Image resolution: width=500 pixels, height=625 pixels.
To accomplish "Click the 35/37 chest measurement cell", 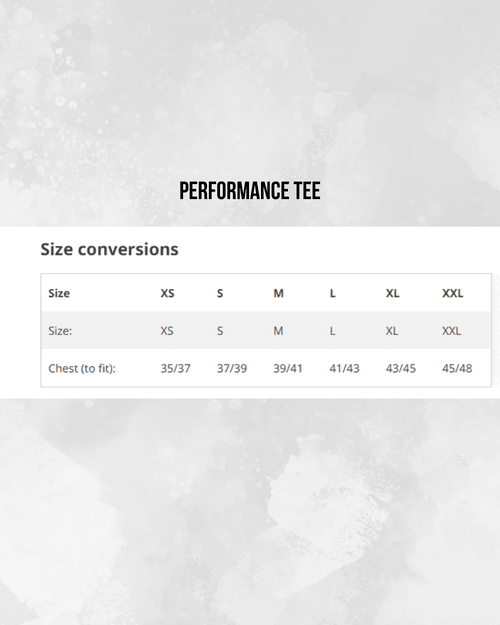I will [175, 368].
